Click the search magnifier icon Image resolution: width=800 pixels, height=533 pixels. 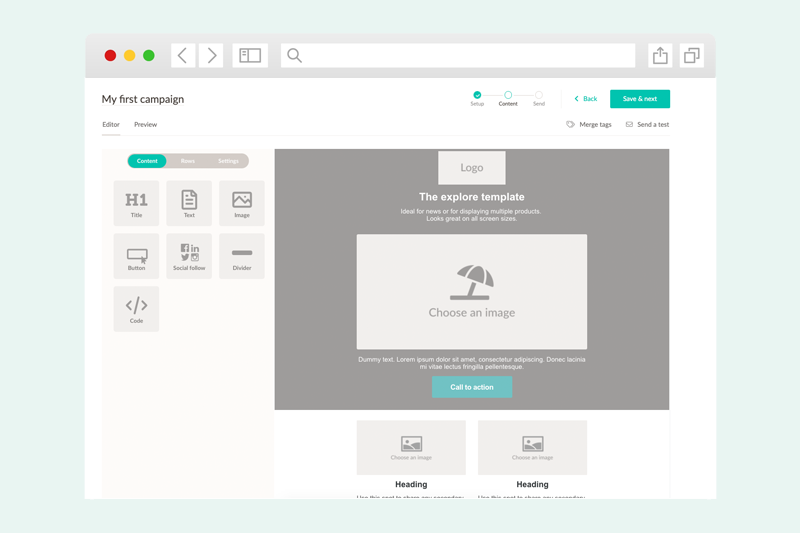294,55
